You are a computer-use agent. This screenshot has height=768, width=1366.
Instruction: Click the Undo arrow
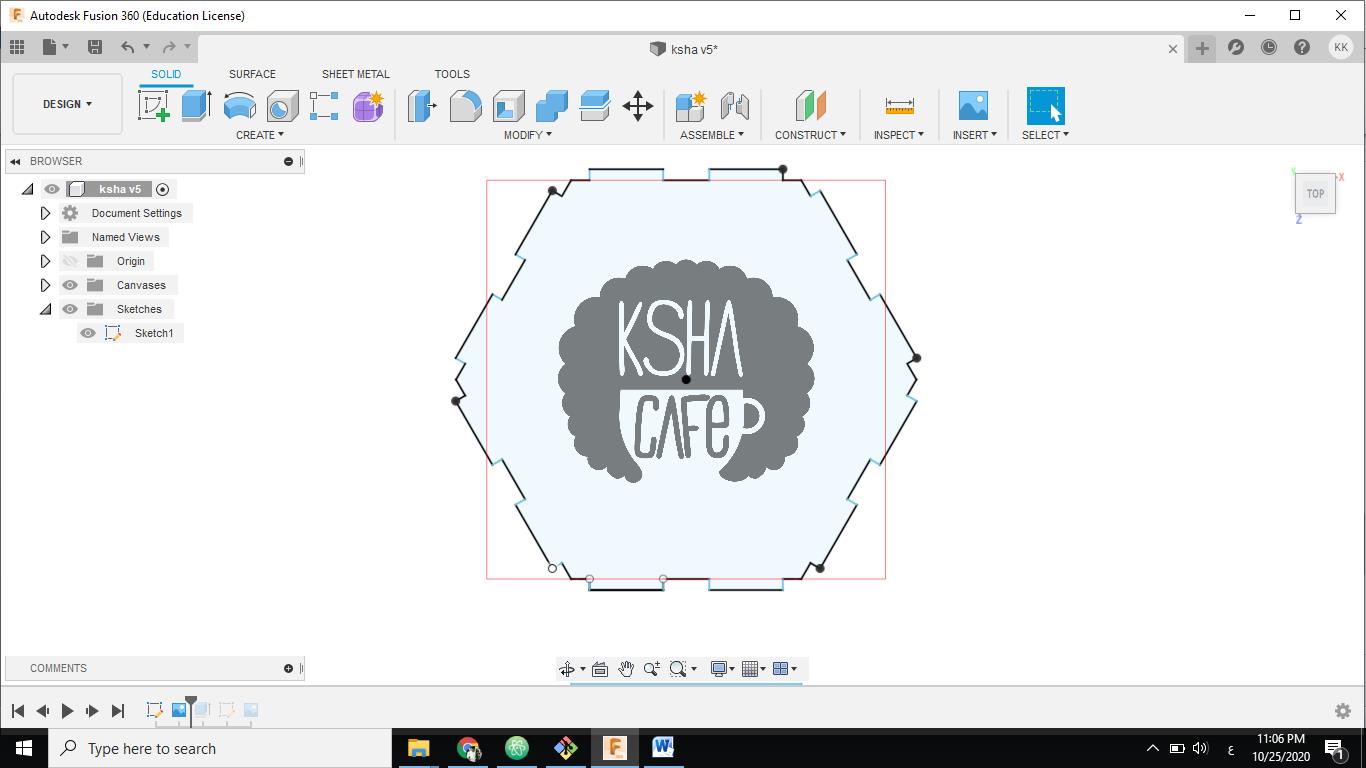coord(127,47)
